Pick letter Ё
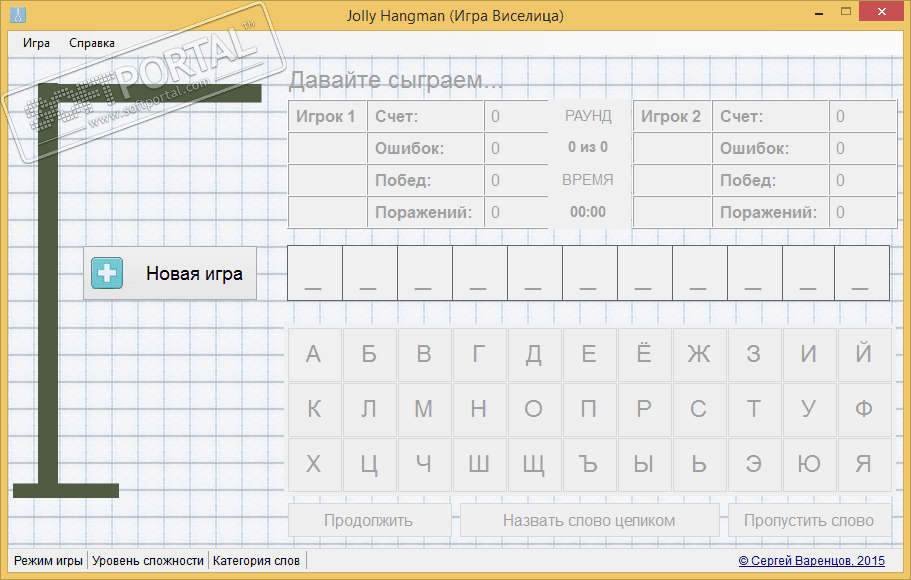911x580 pixels. point(644,355)
